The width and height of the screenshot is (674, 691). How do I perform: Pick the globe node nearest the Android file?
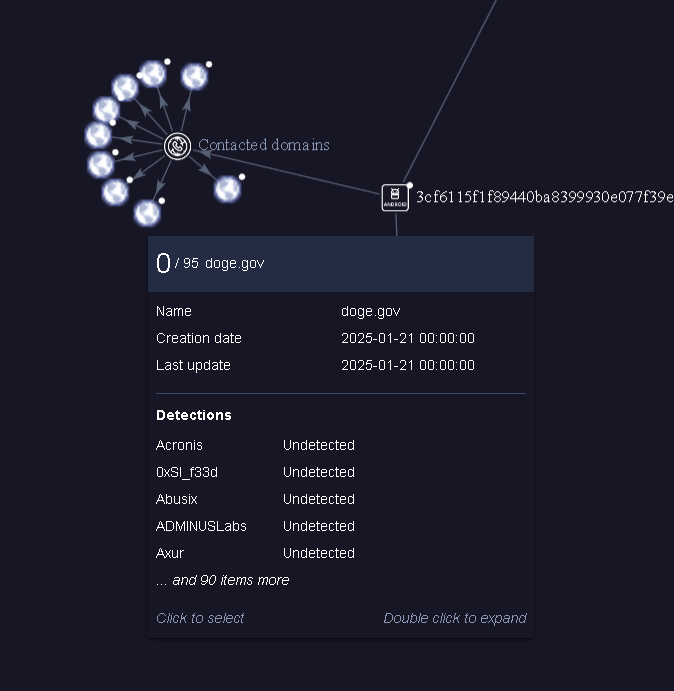227,188
